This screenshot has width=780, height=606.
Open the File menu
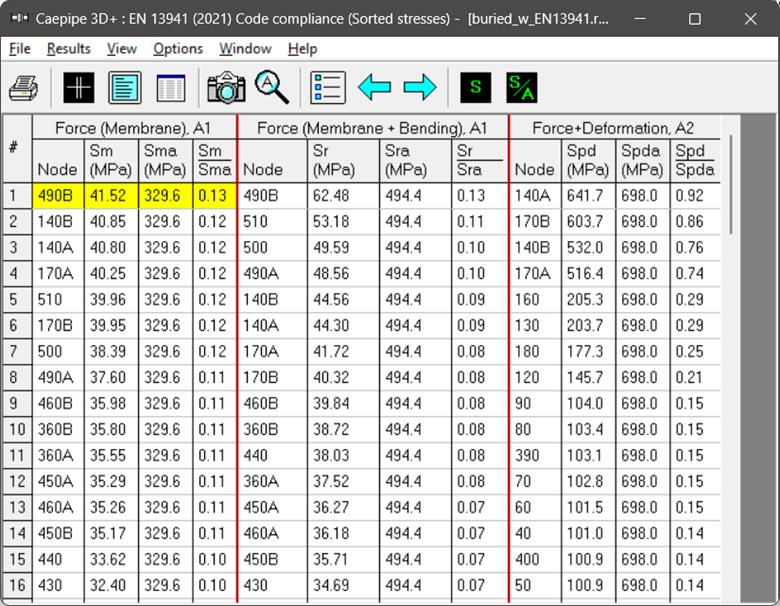19,49
